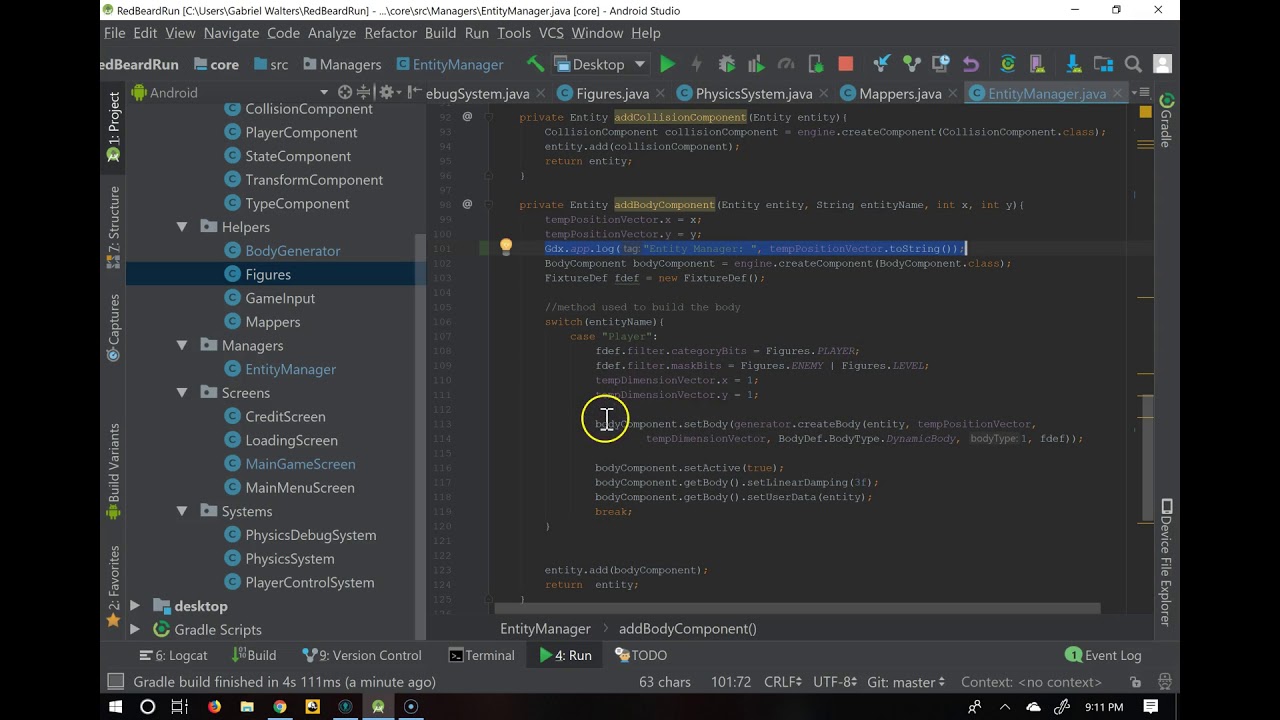
Task: Open the Project panel gear settings
Action: click(x=388, y=92)
